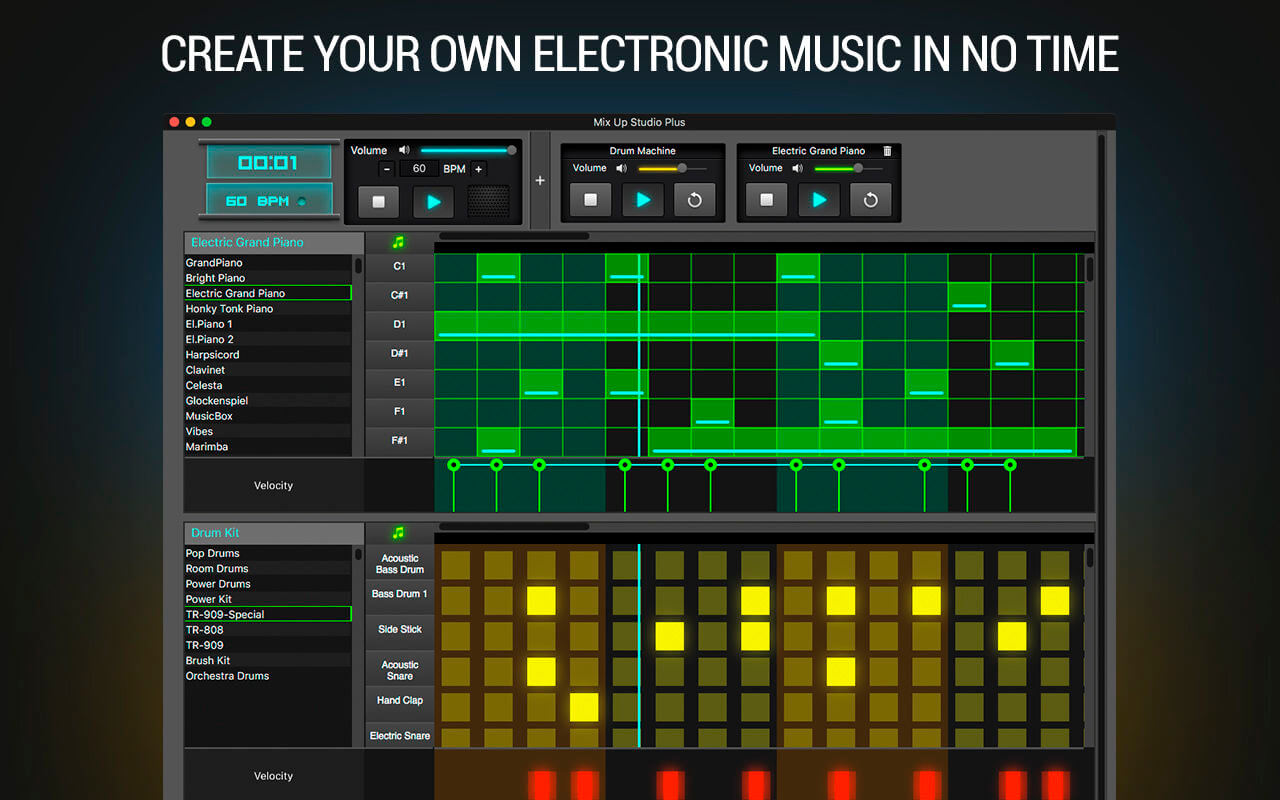1280x800 pixels.
Task: Delete the Electric Grand Piano track
Action: tap(887, 151)
